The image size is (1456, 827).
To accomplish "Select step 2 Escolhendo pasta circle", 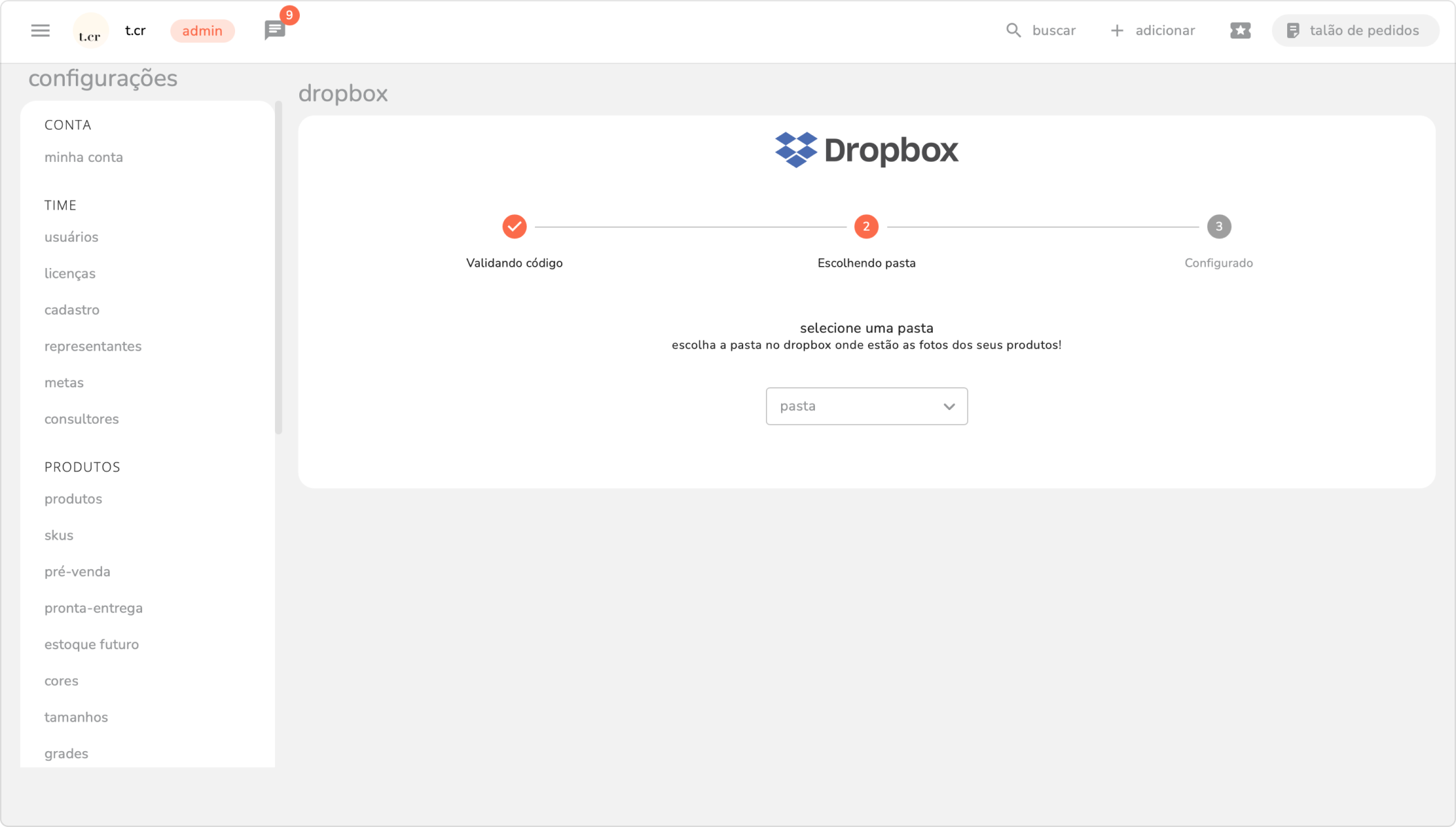I will tap(866, 227).
